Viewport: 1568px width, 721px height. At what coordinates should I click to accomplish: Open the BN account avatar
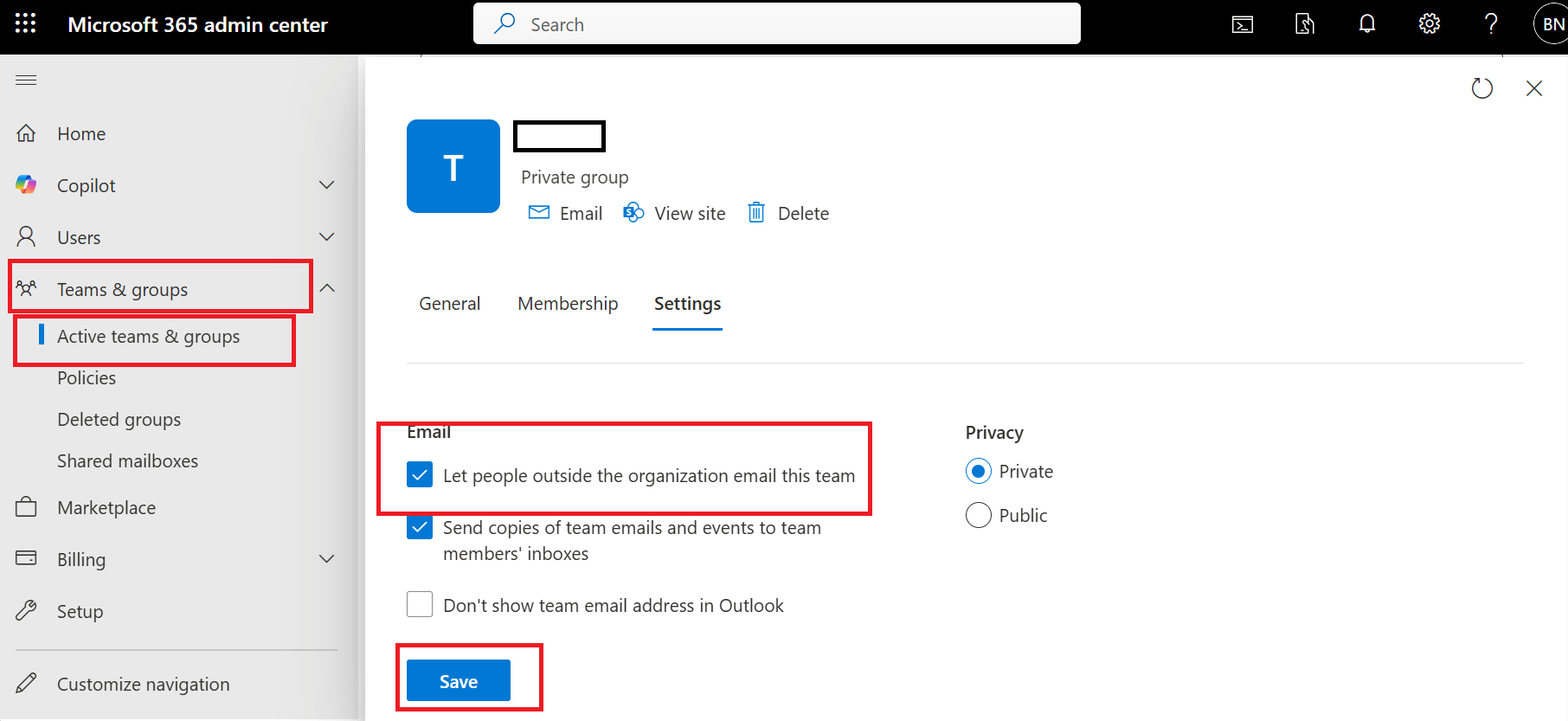pos(1552,24)
